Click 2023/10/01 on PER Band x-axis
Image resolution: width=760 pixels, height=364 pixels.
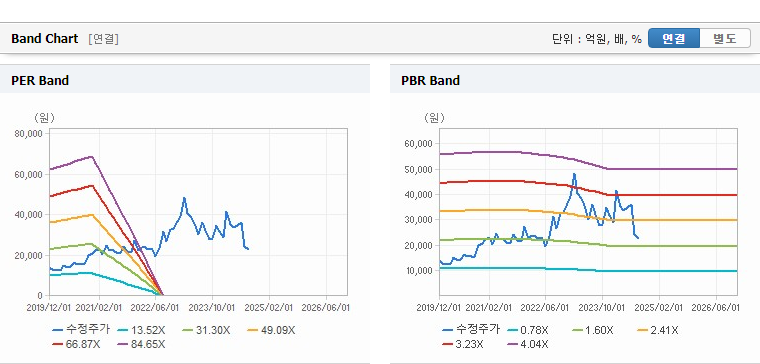(x=212, y=308)
